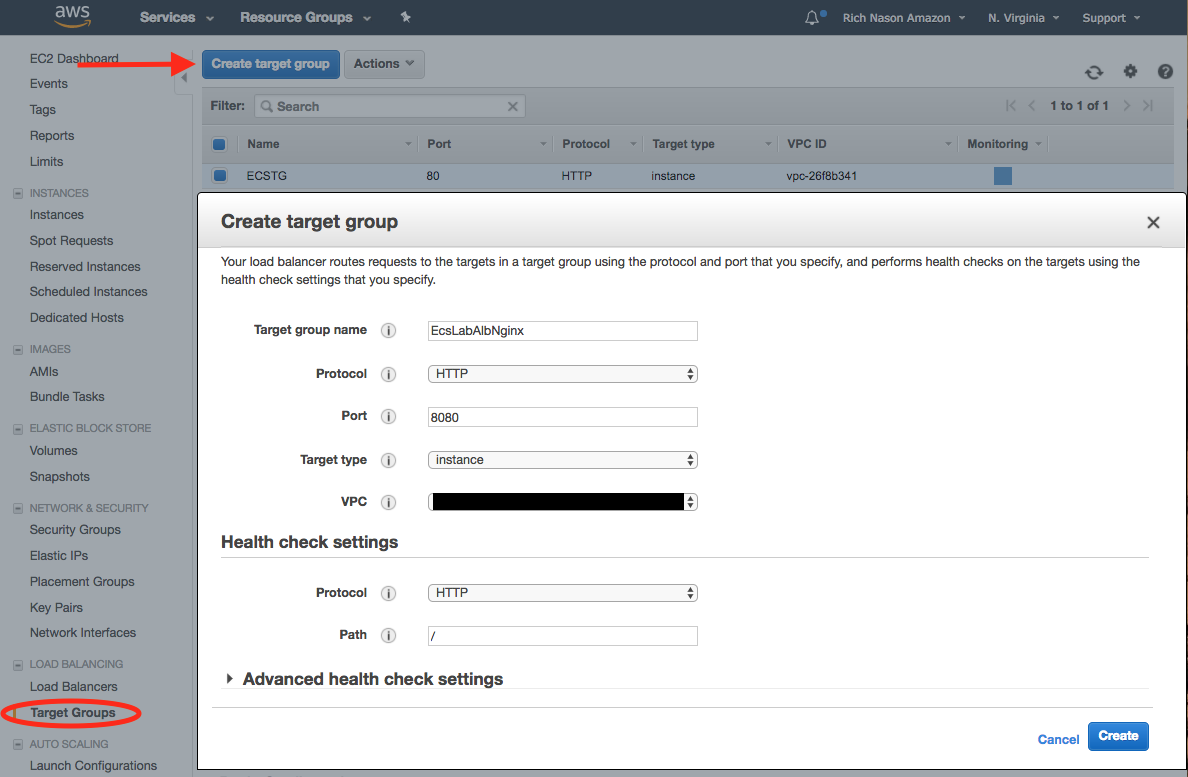Collapse the IMAGES sidebar section
This screenshot has height=777, width=1188.
17,350
